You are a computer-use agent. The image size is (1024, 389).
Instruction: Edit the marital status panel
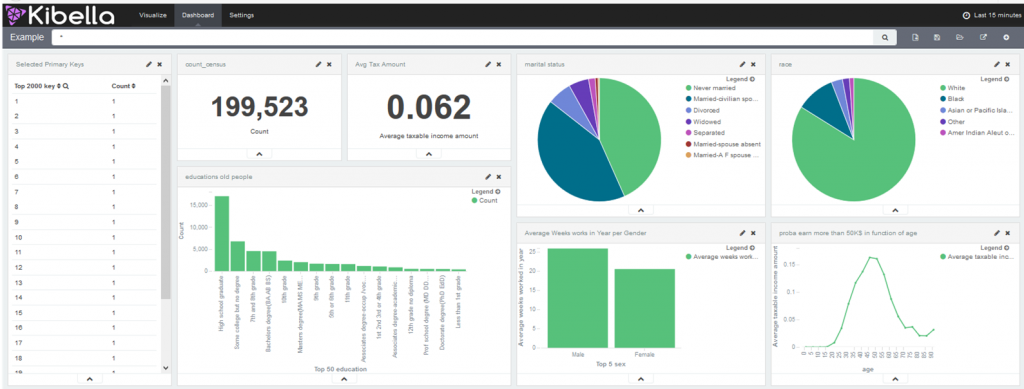[743, 65]
